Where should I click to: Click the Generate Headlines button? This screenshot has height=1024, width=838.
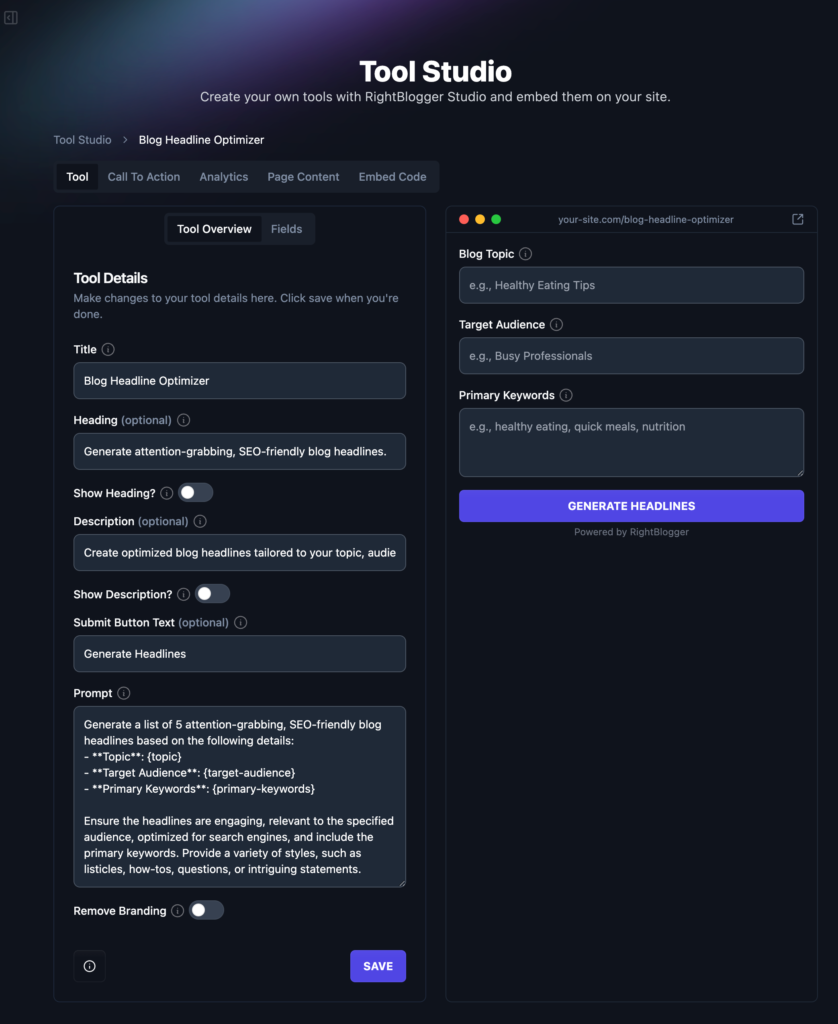(x=631, y=505)
